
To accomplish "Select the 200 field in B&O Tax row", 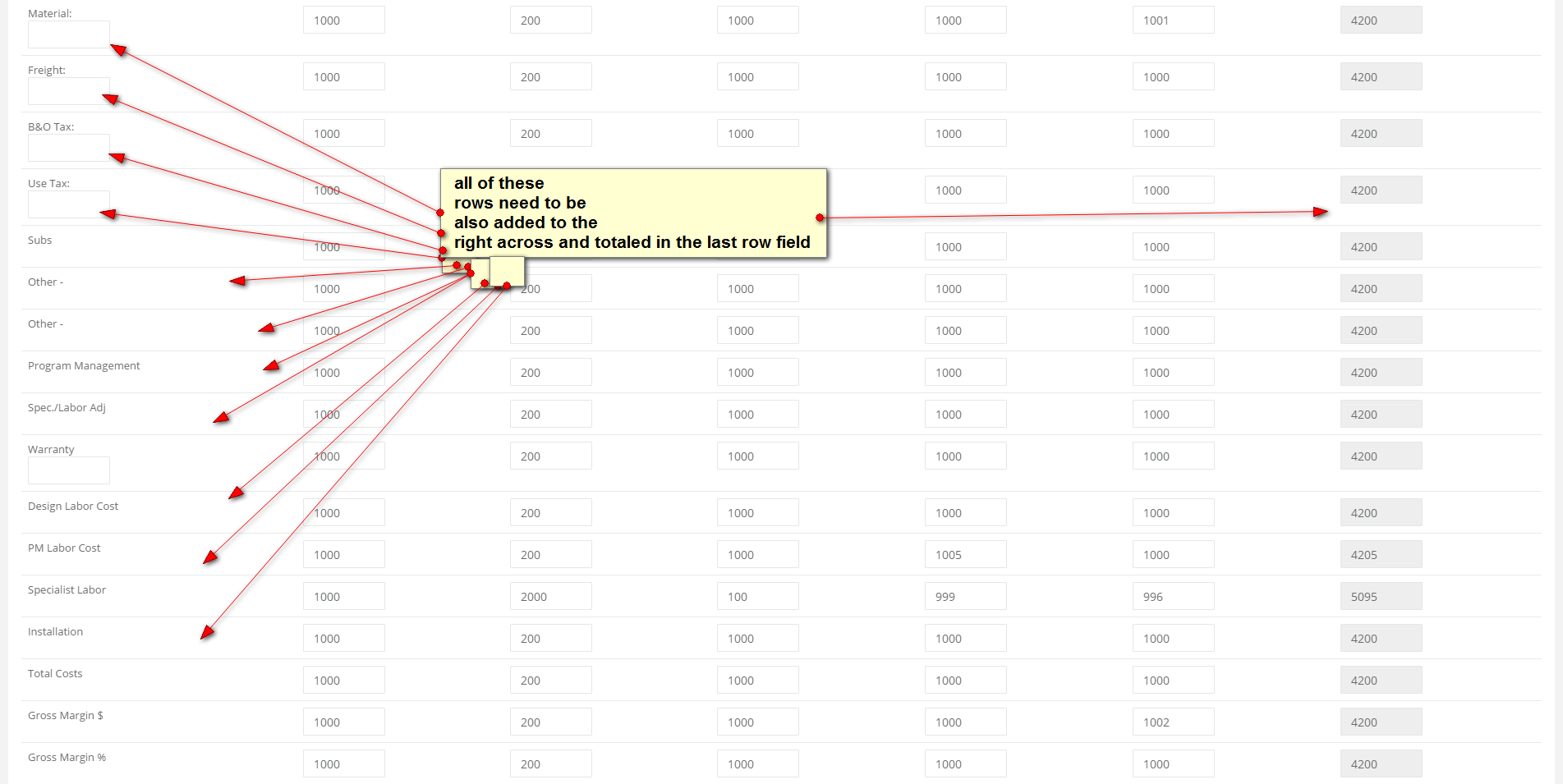I will point(551,134).
